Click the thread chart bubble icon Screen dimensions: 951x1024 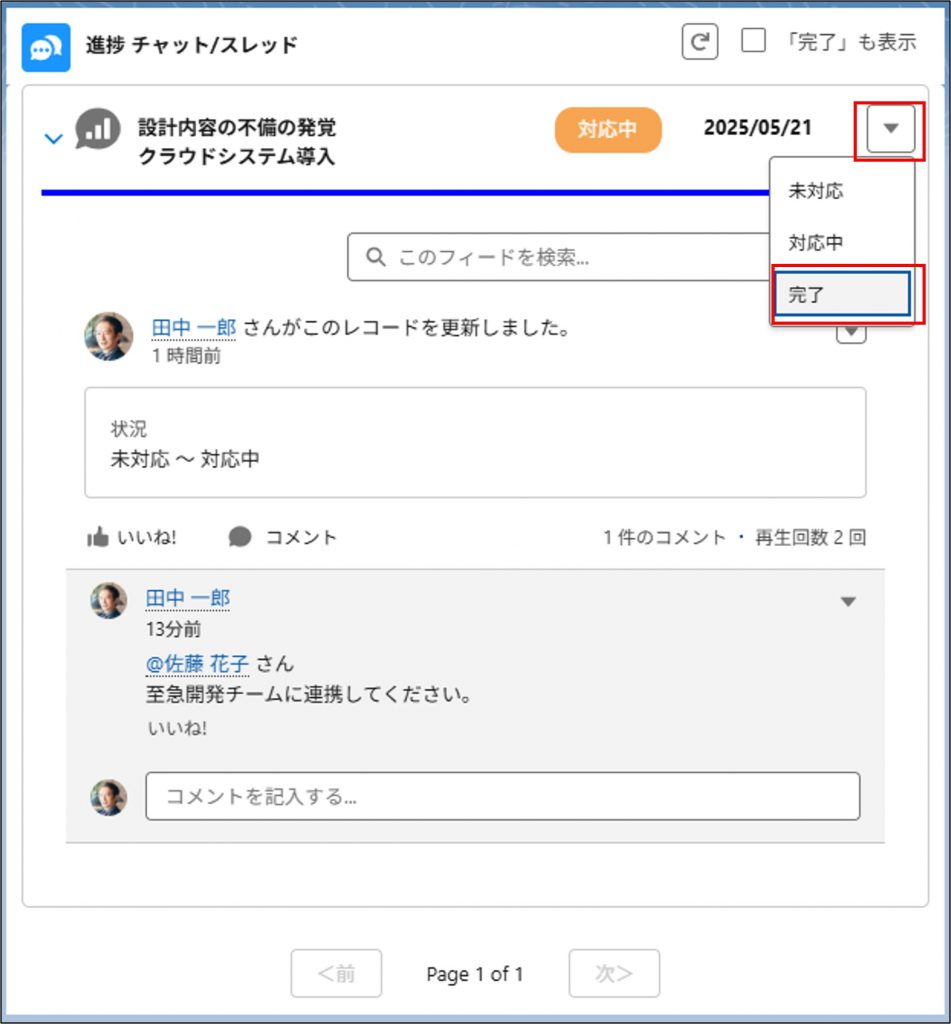pos(98,130)
